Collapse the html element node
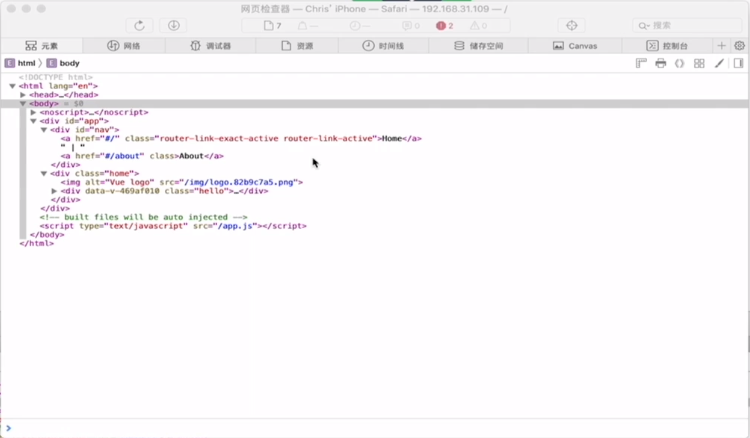 12,86
